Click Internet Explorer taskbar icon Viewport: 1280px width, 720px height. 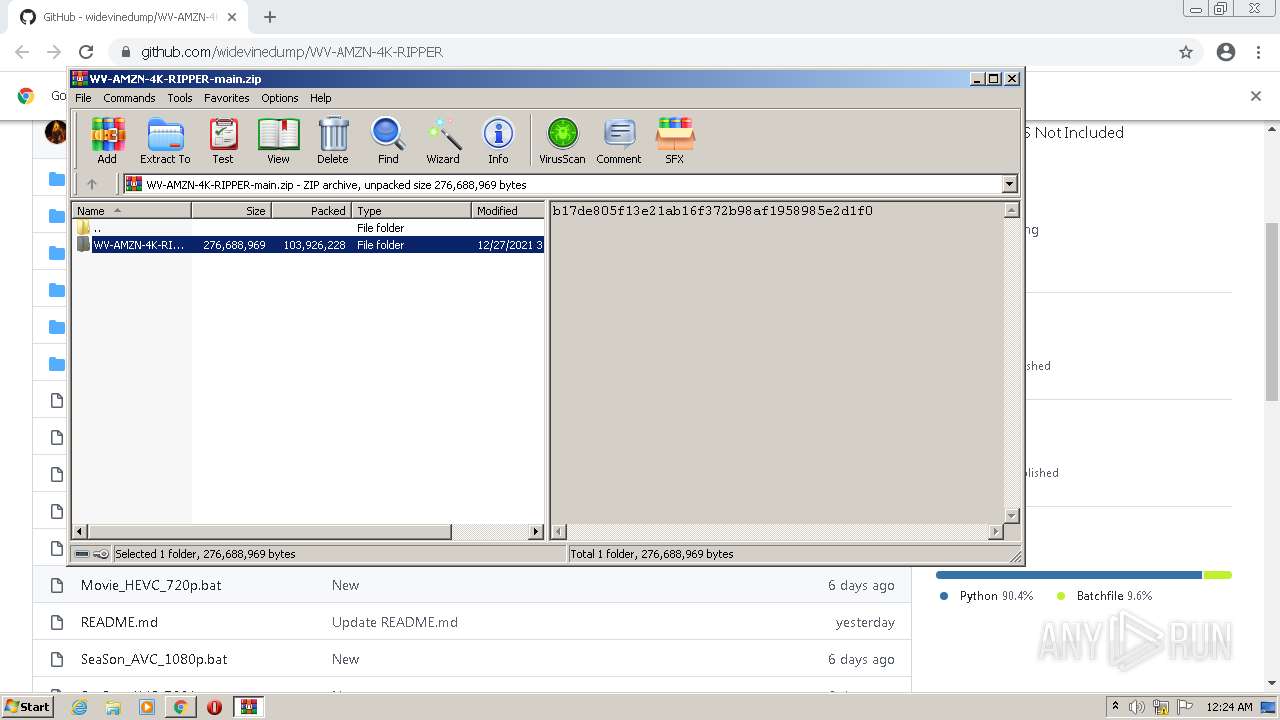[x=79, y=707]
